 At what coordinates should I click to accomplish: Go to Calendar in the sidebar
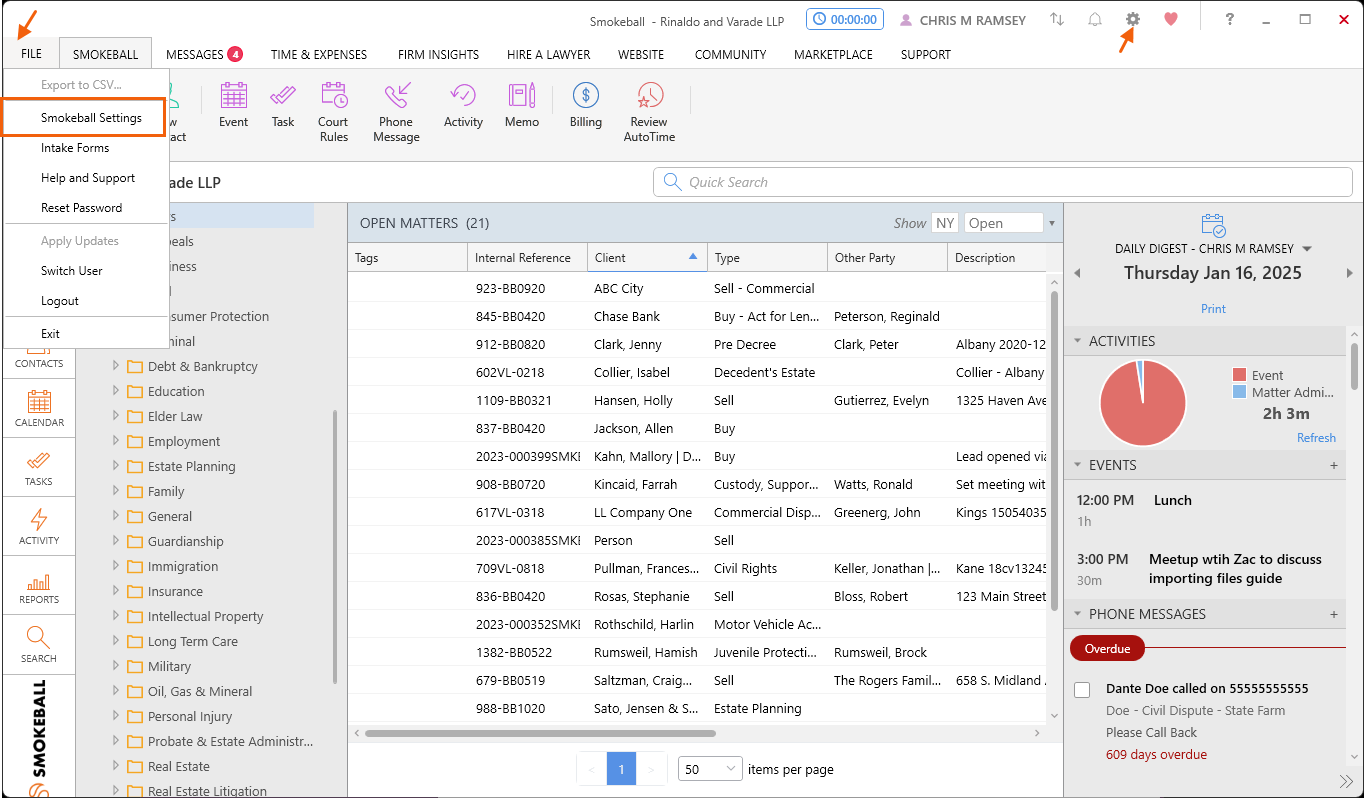coord(39,409)
